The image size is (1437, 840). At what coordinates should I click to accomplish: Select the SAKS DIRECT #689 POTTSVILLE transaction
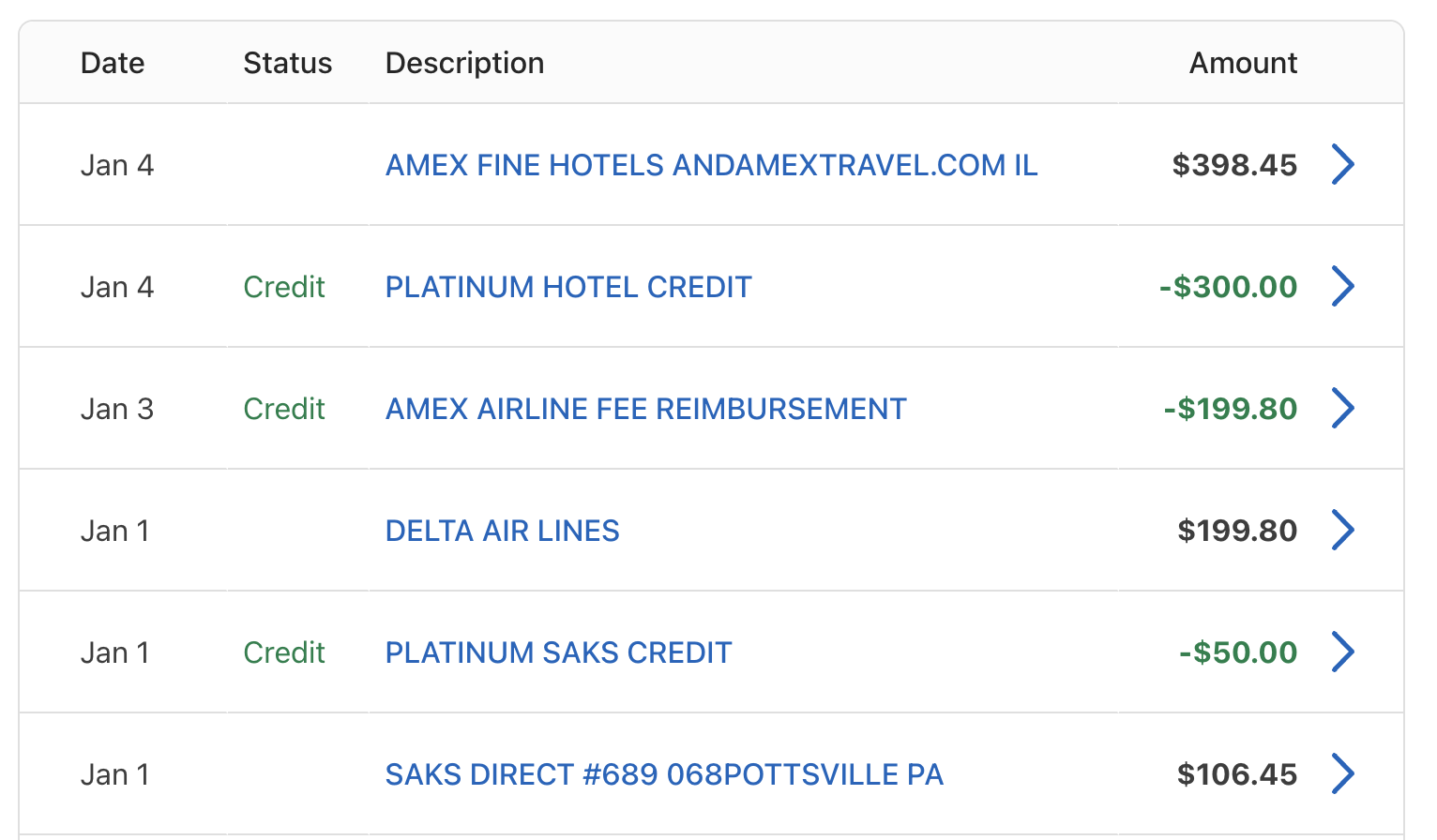(664, 773)
